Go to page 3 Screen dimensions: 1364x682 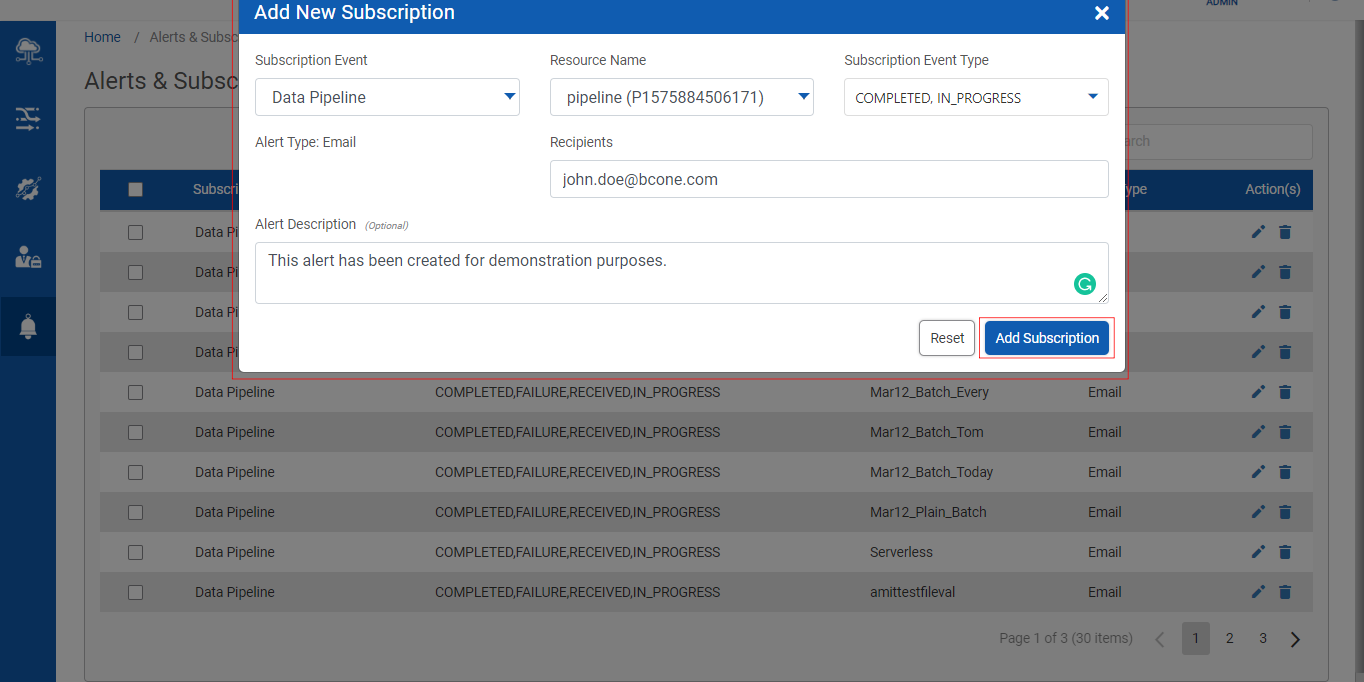[1263, 638]
